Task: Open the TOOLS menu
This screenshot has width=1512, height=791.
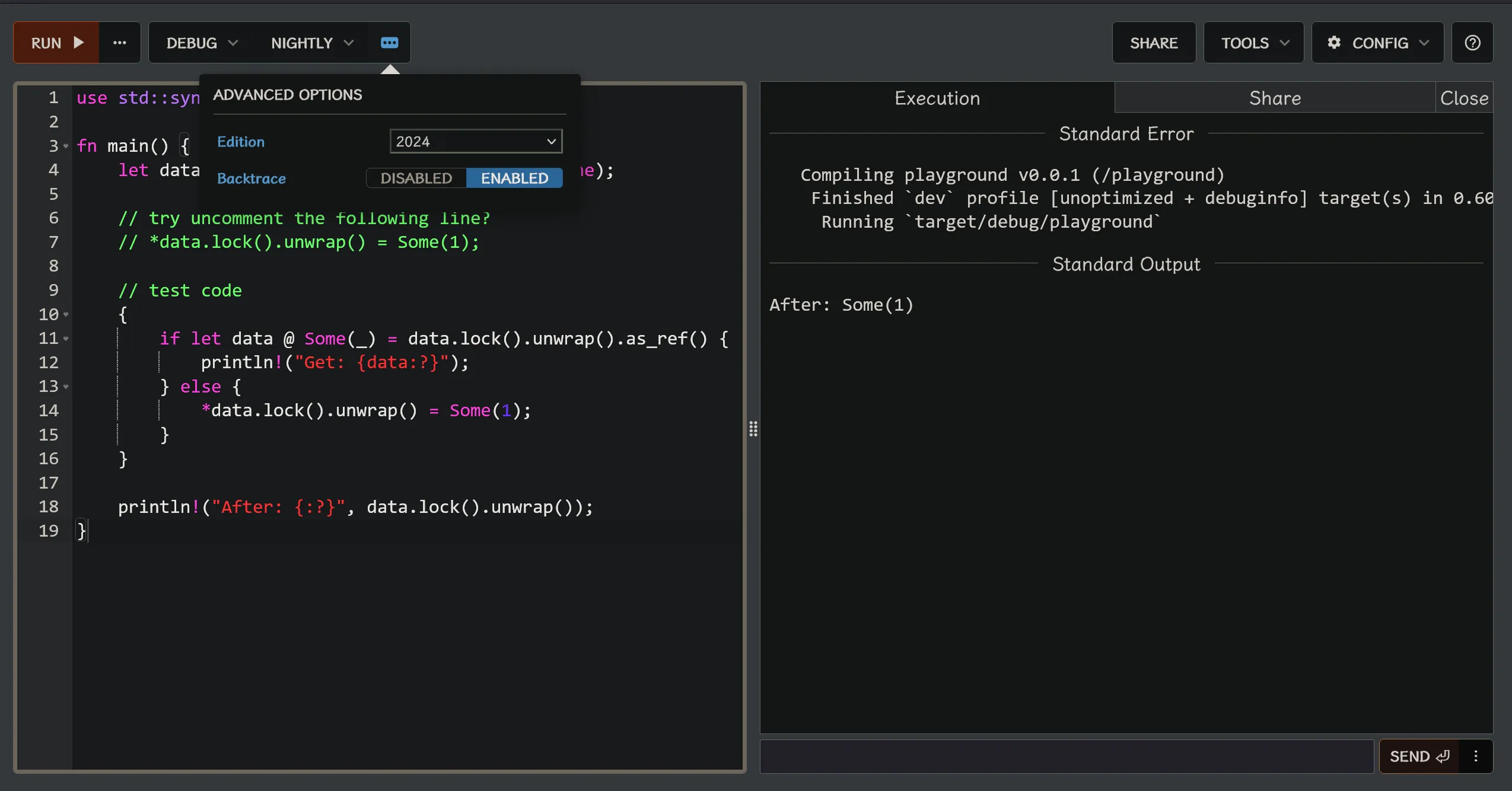Action: click(x=1254, y=43)
